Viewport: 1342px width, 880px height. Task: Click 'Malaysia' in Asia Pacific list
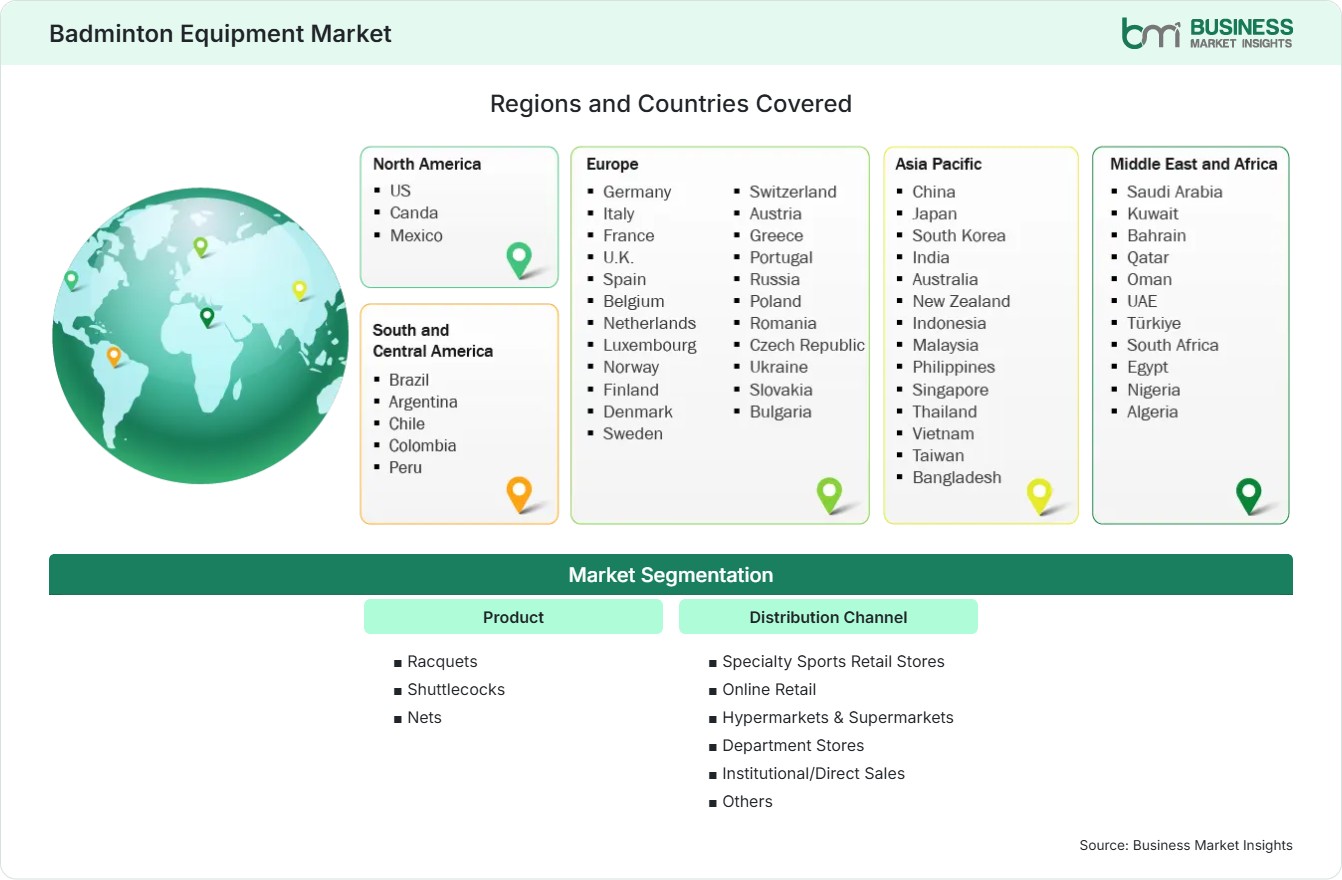945,346
